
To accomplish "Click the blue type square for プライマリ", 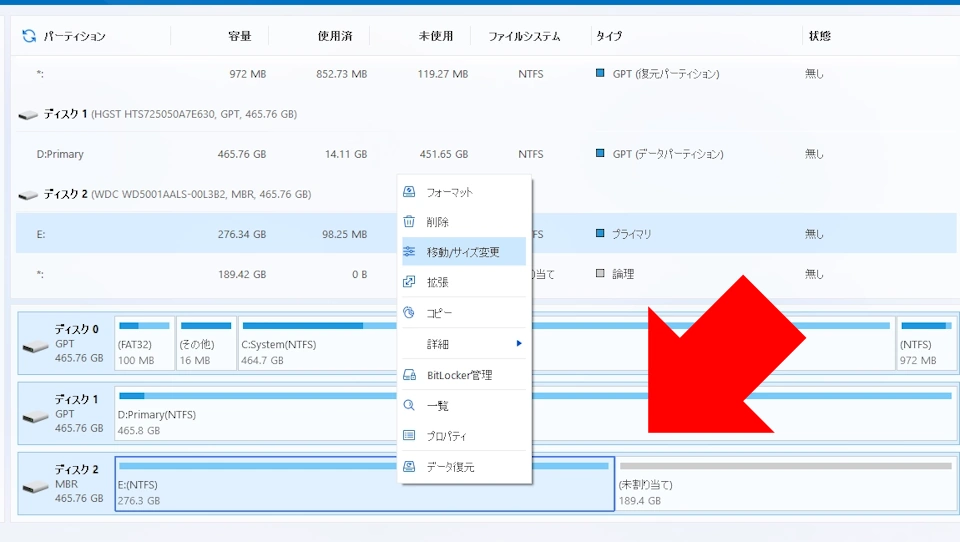I will (x=600, y=233).
